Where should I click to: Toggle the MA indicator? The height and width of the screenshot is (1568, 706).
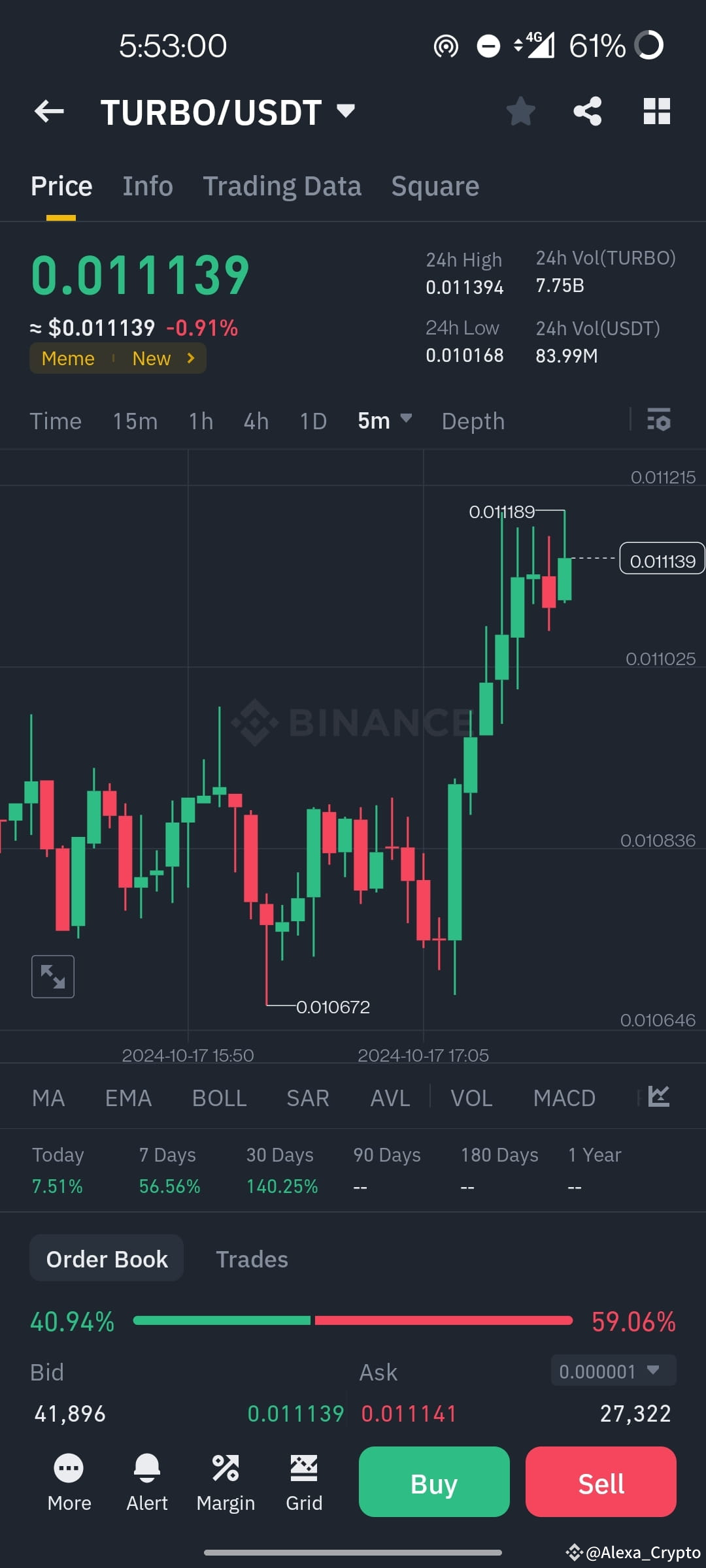tap(49, 1098)
